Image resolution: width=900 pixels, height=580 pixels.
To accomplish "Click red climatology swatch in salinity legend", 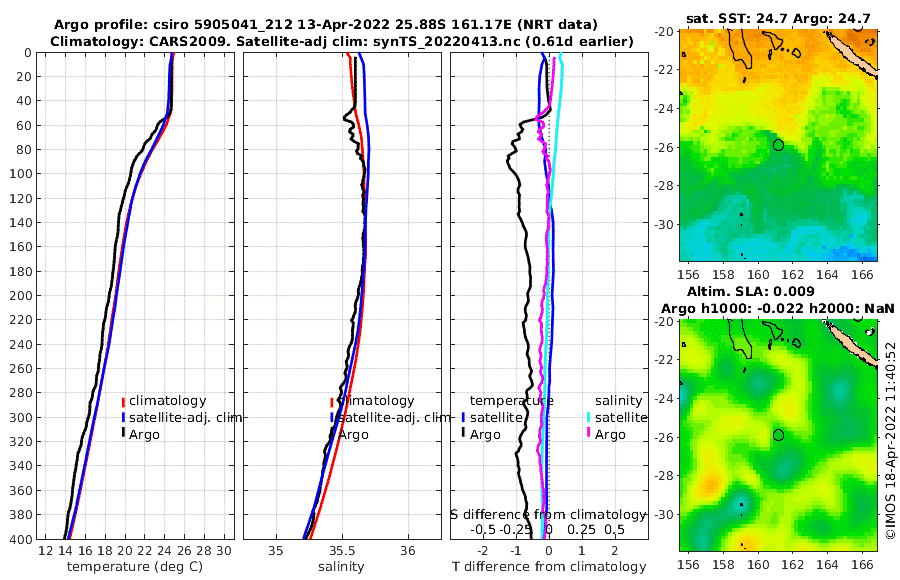I will [x=332, y=402].
